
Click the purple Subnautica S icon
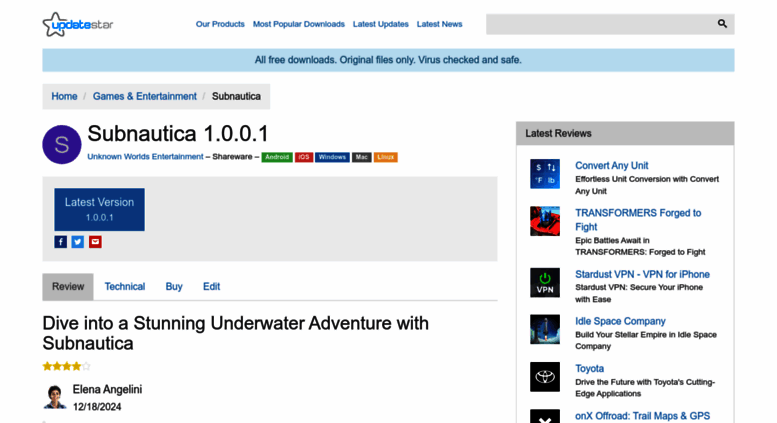[62, 145]
